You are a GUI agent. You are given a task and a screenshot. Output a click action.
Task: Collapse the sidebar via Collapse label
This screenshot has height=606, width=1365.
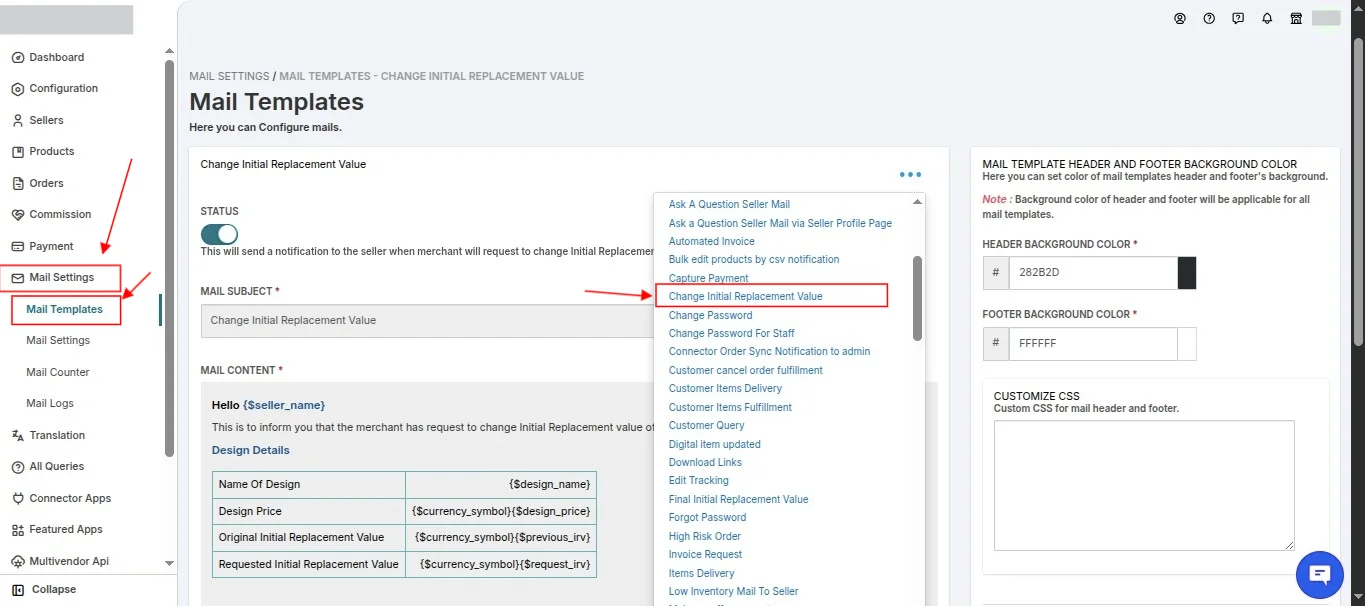(54, 590)
